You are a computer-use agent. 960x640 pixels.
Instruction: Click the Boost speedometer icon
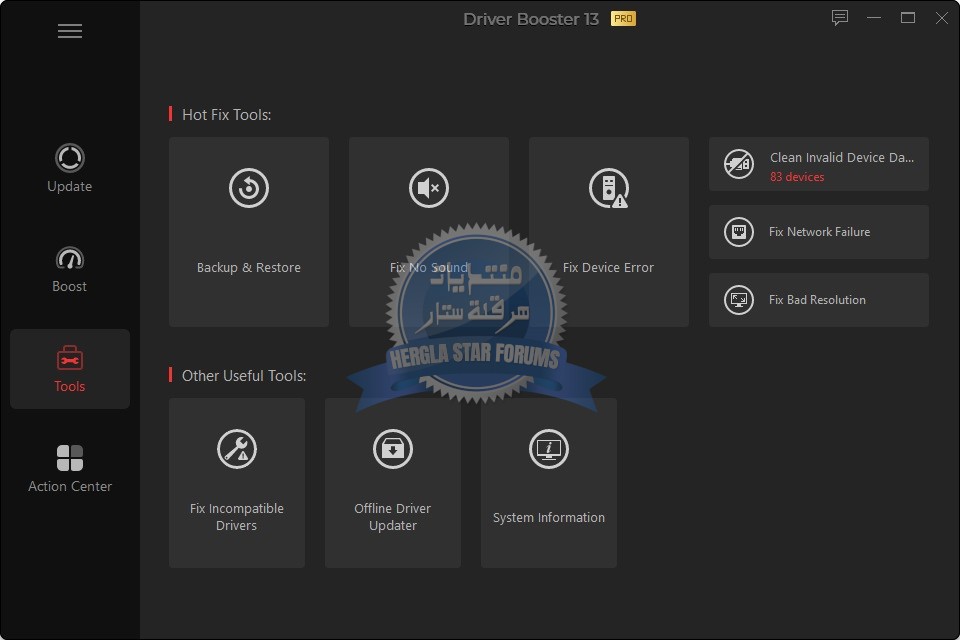tap(70, 258)
